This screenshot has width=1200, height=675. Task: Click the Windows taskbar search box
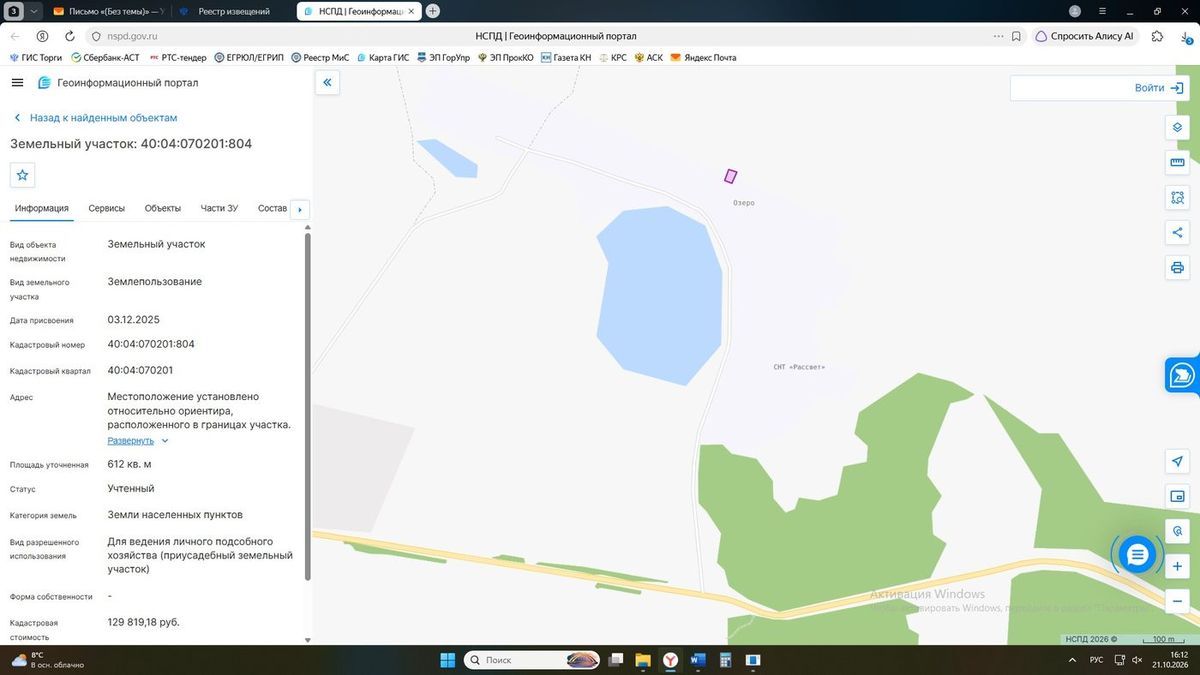534,660
